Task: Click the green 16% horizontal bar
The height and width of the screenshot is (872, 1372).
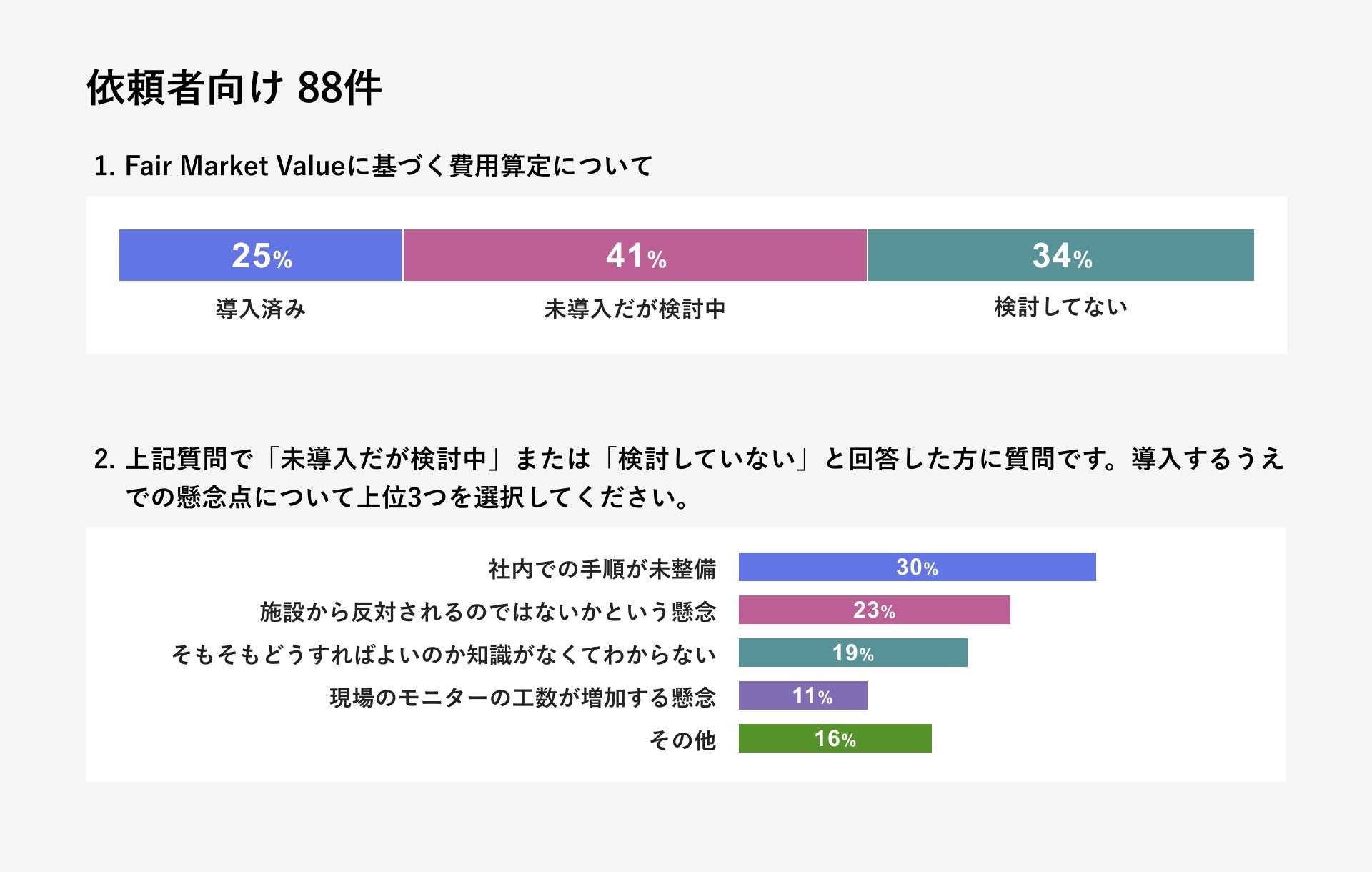Action: point(835,738)
